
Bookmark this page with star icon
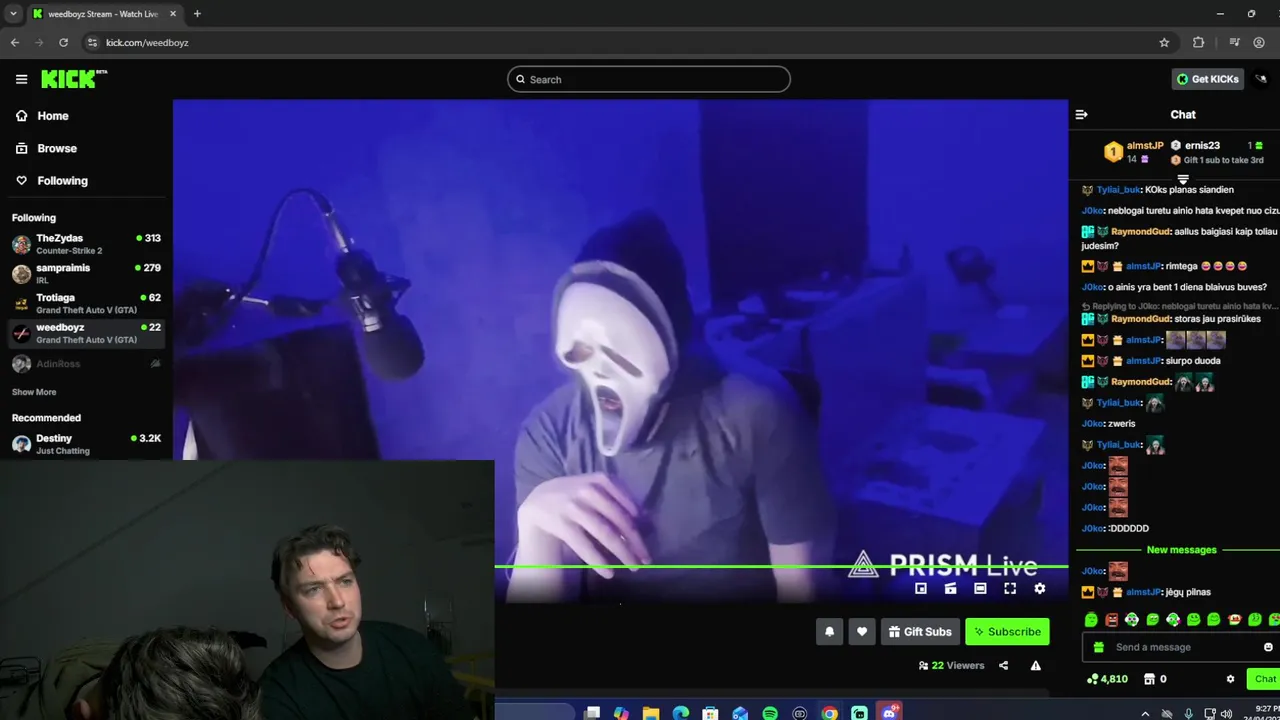coord(1164,42)
